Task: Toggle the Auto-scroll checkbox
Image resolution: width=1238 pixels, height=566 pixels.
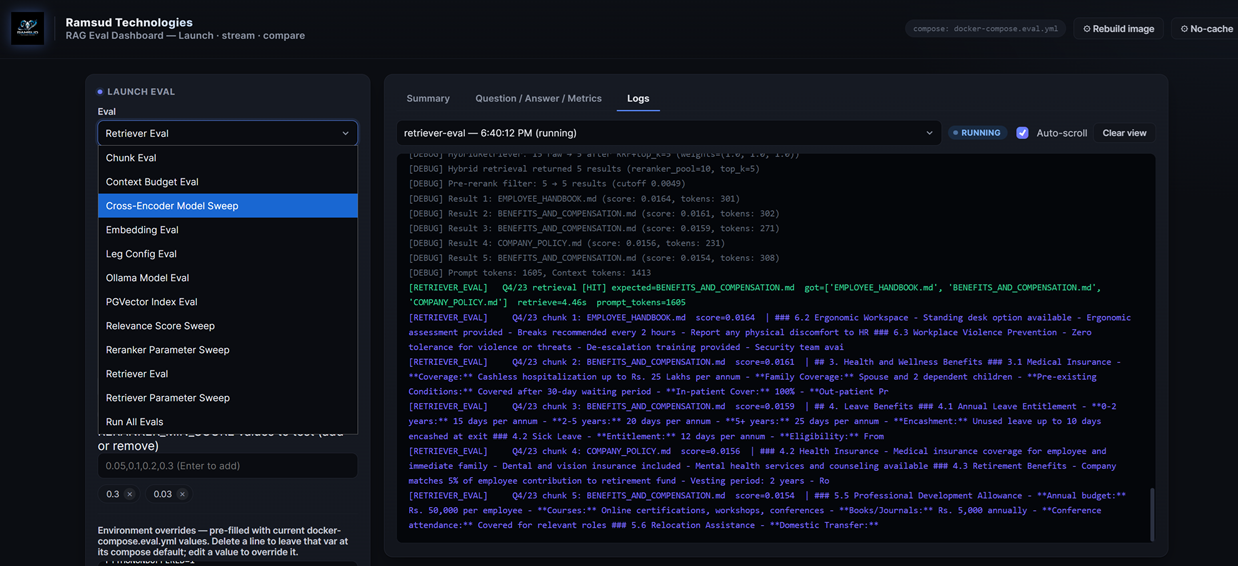Action: (x=1022, y=133)
